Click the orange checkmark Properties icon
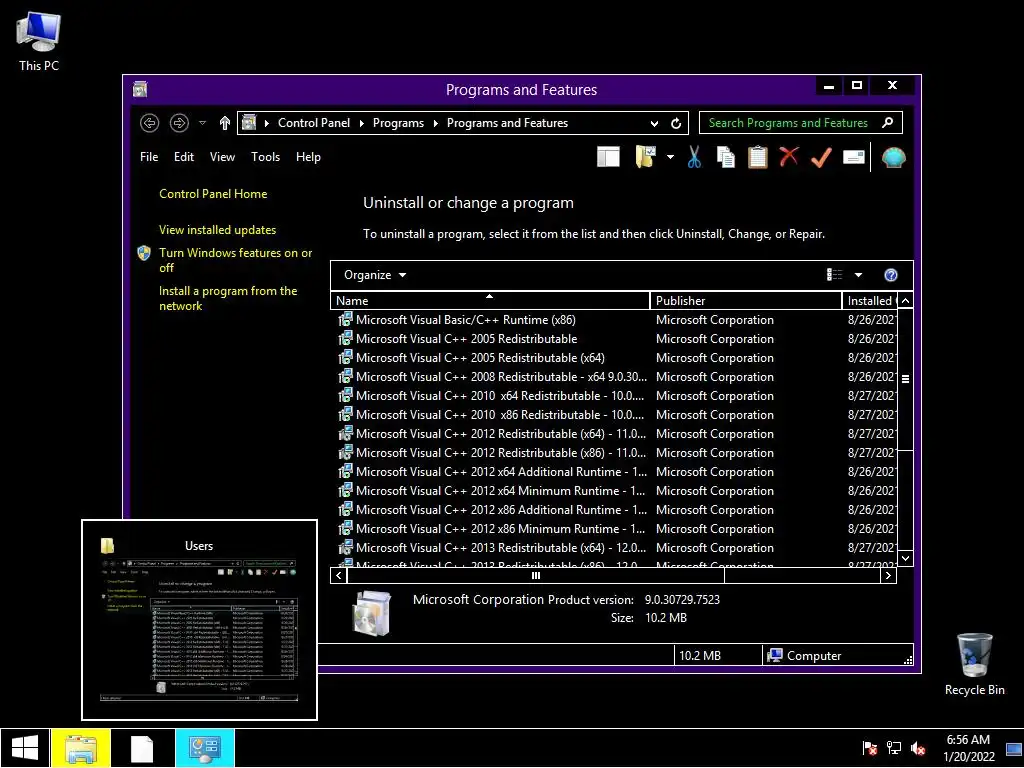This screenshot has height=768, width=1024. point(822,157)
